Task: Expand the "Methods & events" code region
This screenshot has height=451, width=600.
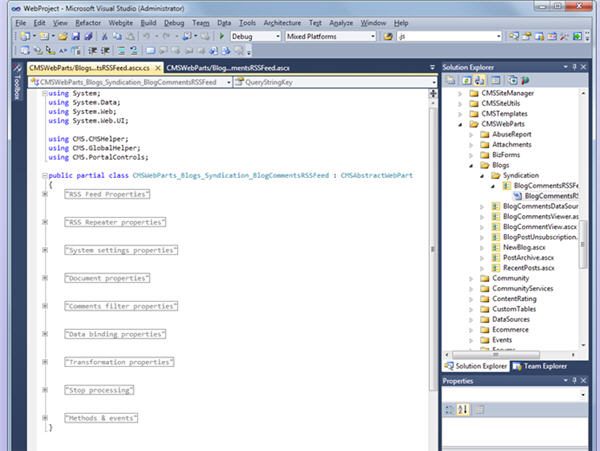Action: coord(47,417)
